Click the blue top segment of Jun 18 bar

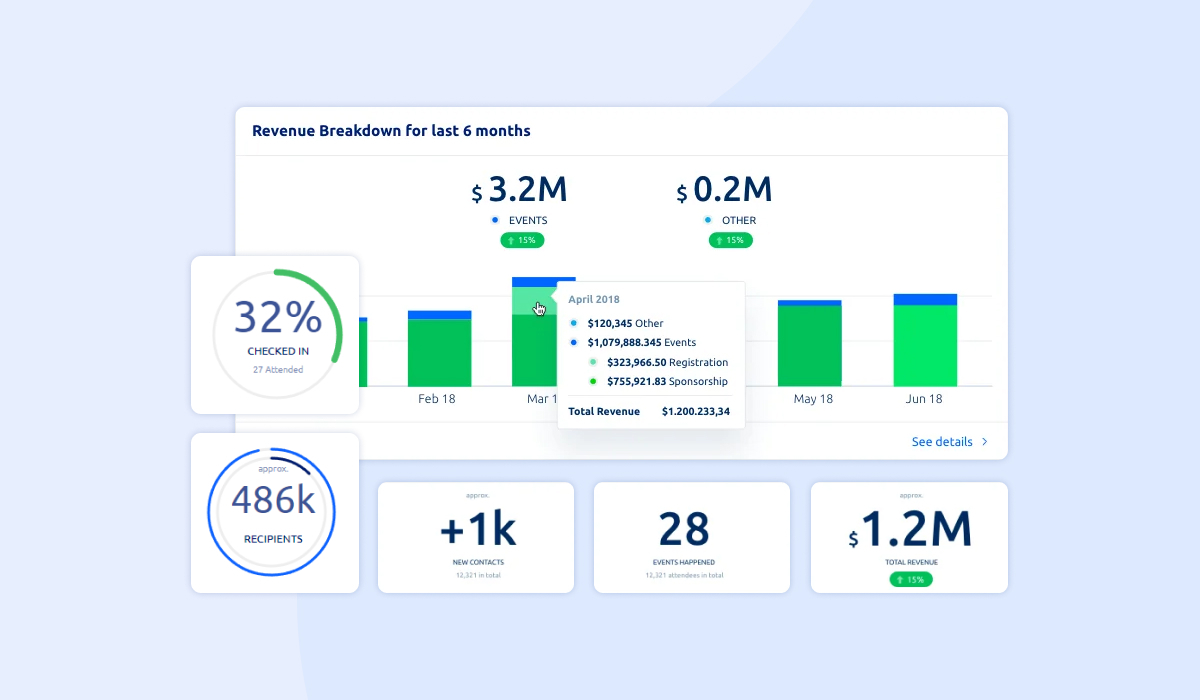coord(925,299)
